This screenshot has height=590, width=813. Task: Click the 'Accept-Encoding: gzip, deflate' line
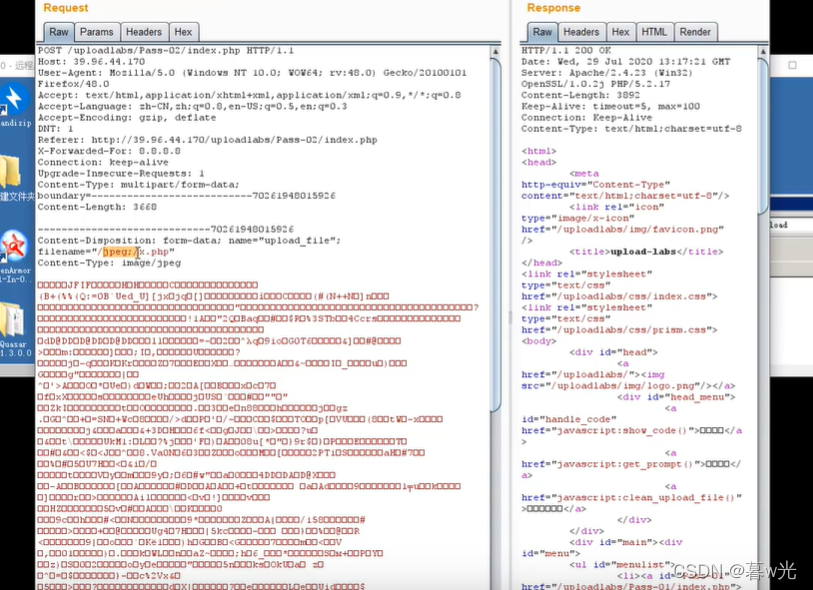coord(127,118)
